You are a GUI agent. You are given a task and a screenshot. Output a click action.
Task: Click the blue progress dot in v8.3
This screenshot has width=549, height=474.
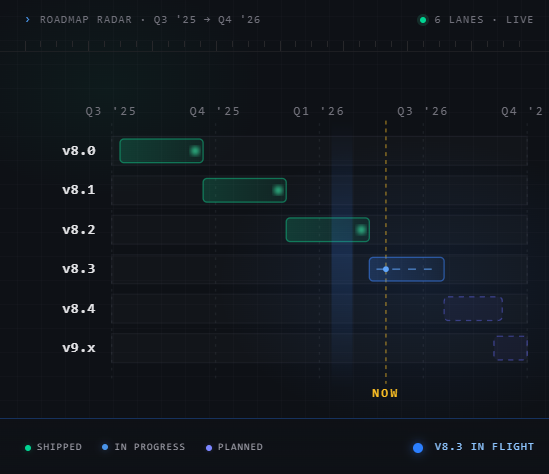click(x=386, y=269)
